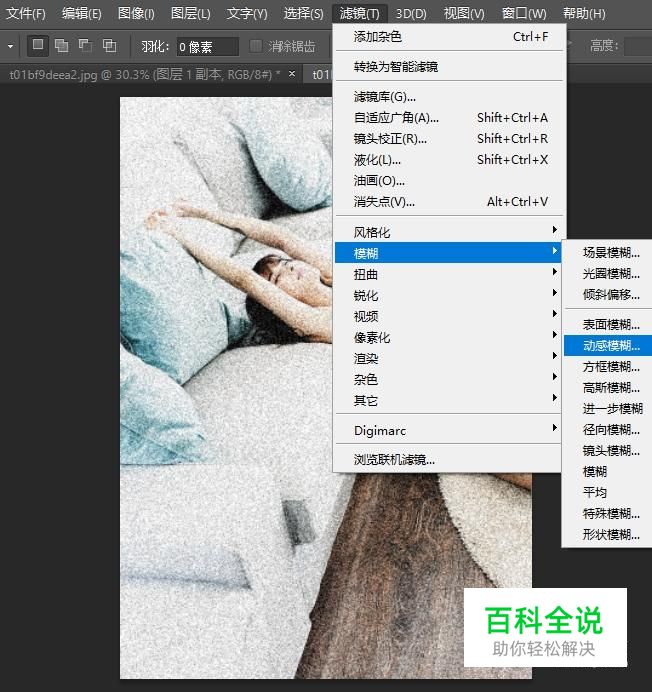Viewport: 652px width, 692px height.
Task: Open the 帮助(H) menu
Action: (x=584, y=14)
